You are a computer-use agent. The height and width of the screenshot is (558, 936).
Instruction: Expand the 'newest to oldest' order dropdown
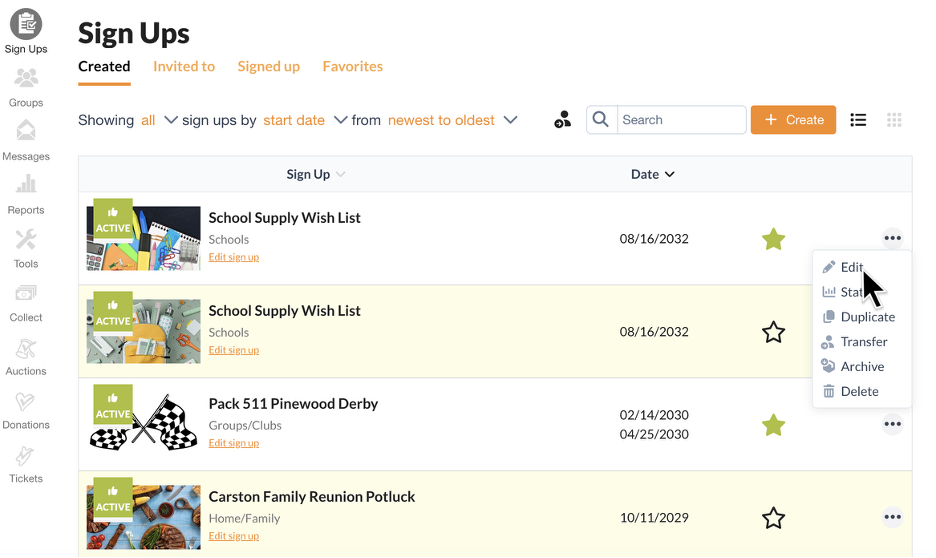452,120
